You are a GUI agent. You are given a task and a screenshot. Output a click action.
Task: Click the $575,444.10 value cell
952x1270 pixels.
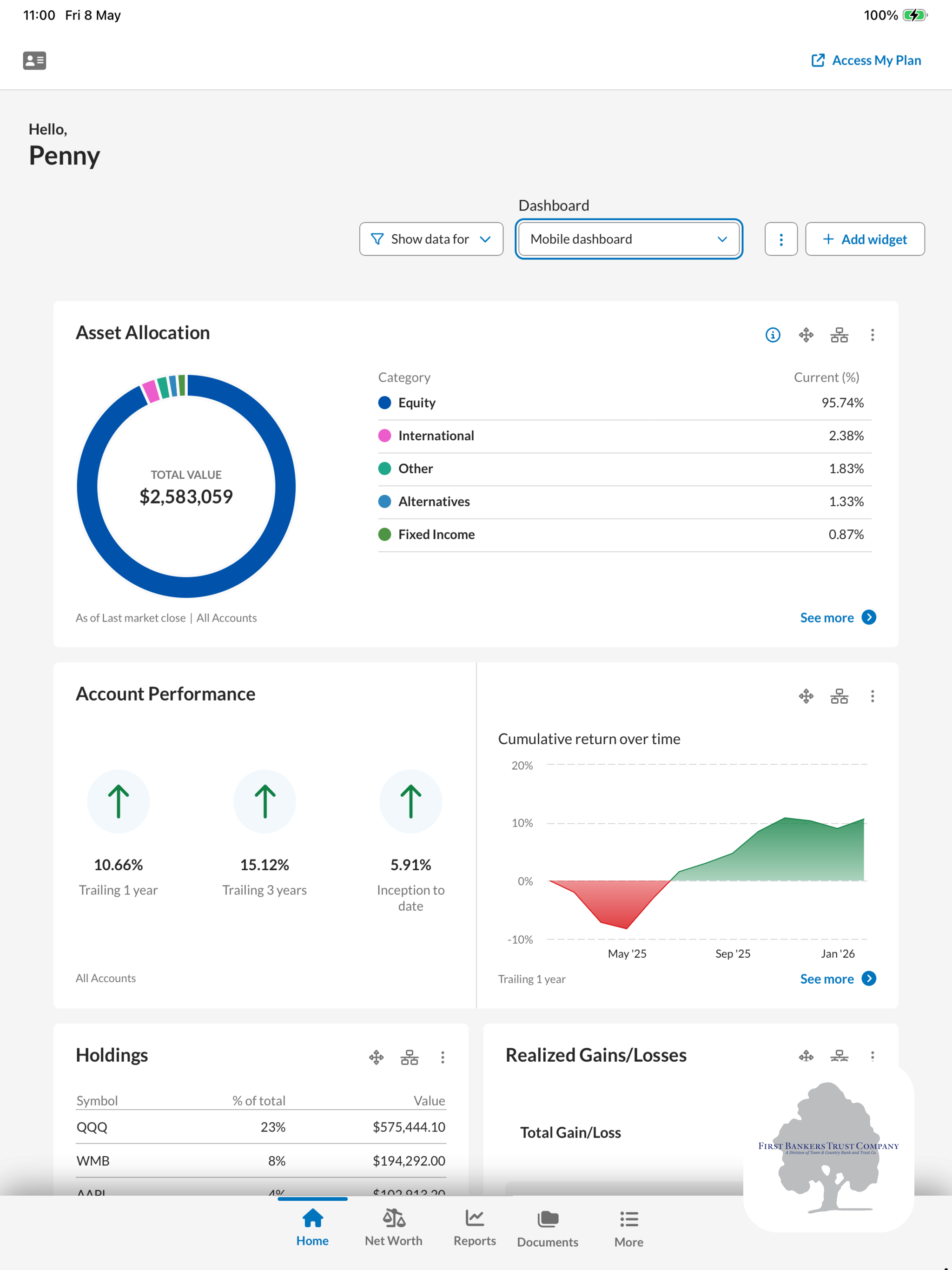click(409, 1127)
